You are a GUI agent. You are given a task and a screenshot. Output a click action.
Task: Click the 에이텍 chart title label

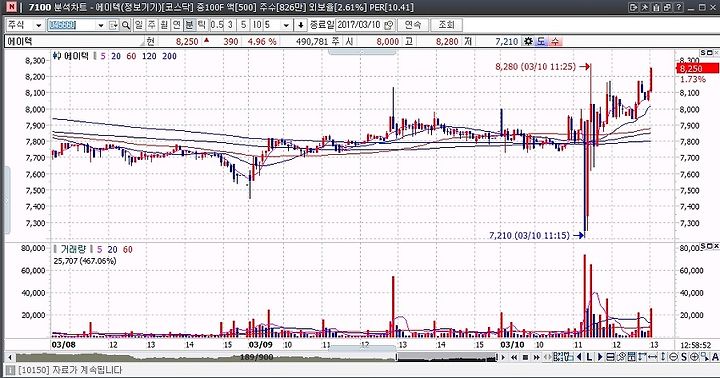click(76, 56)
